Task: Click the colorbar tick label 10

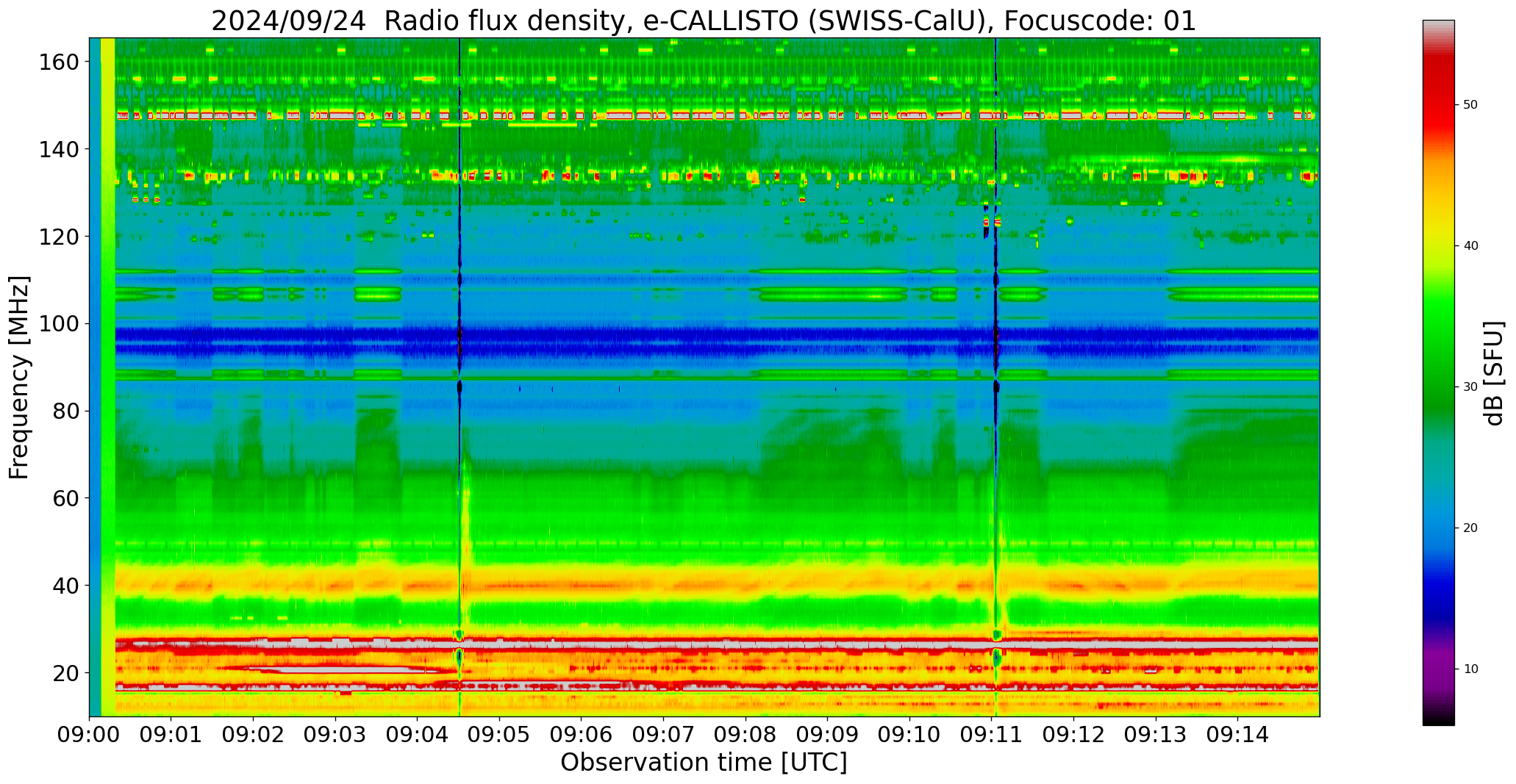Action: tap(1470, 669)
